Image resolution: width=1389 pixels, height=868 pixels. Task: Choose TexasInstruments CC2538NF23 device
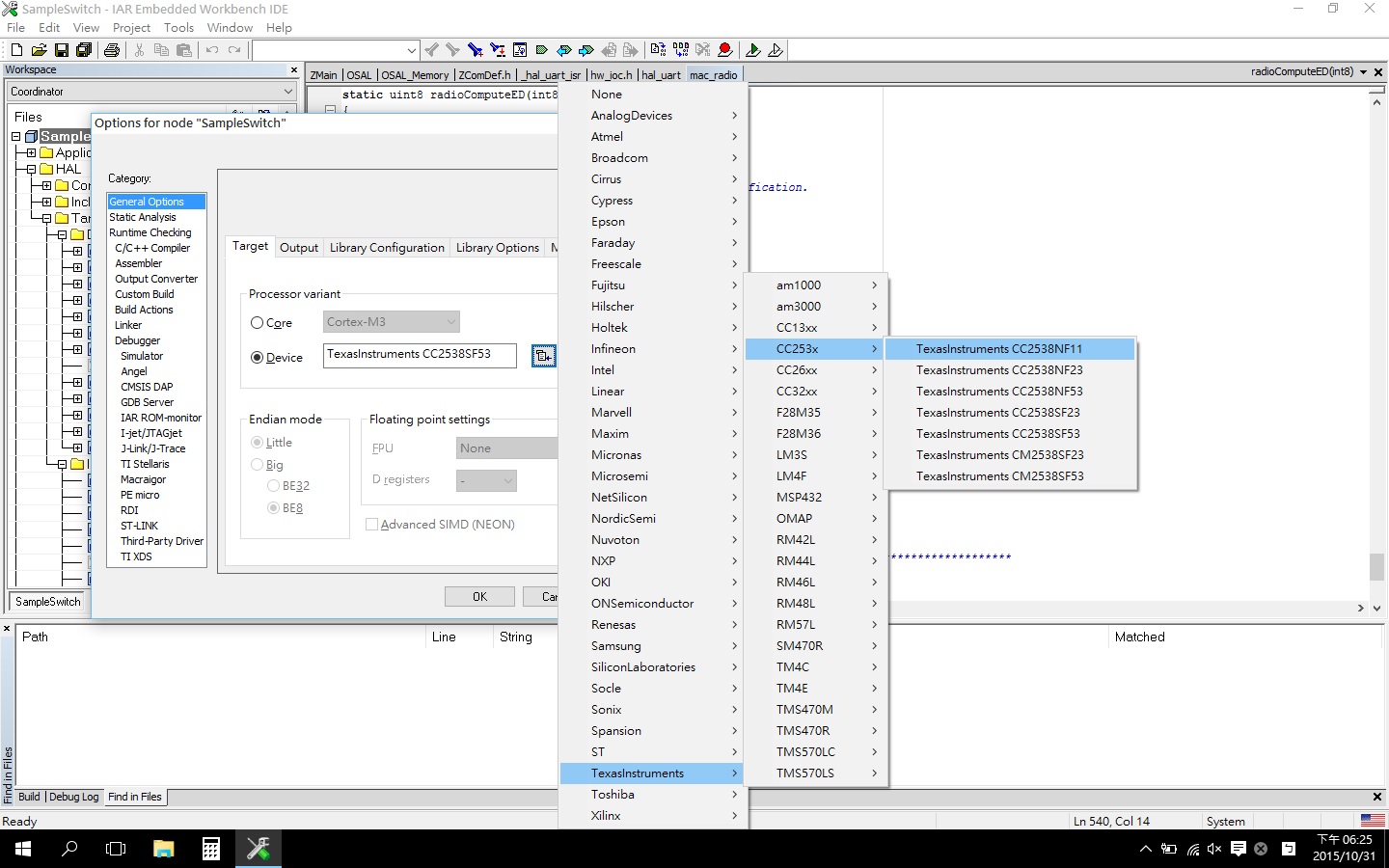(x=1010, y=370)
